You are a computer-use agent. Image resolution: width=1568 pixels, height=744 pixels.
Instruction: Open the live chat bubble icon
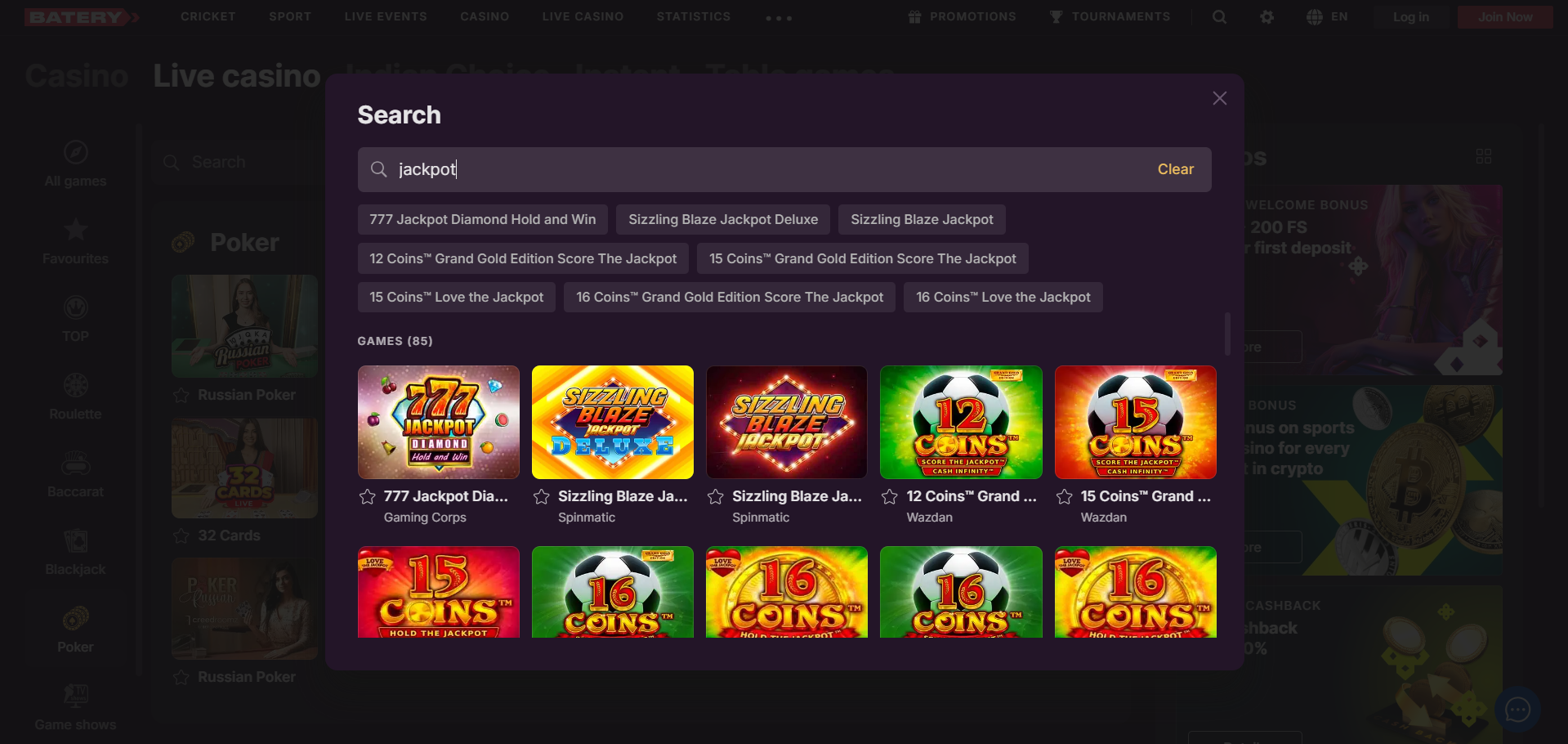point(1517,710)
